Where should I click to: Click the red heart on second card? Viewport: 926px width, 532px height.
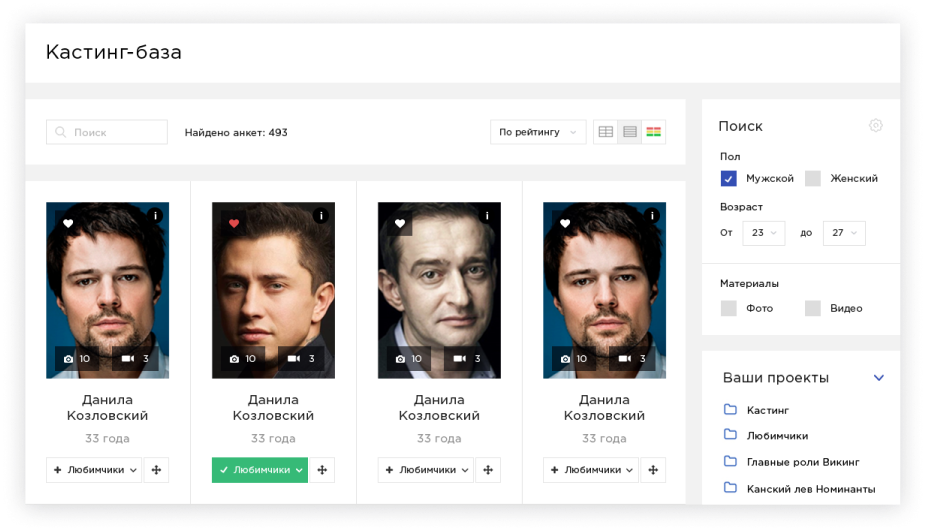[234, 223]
